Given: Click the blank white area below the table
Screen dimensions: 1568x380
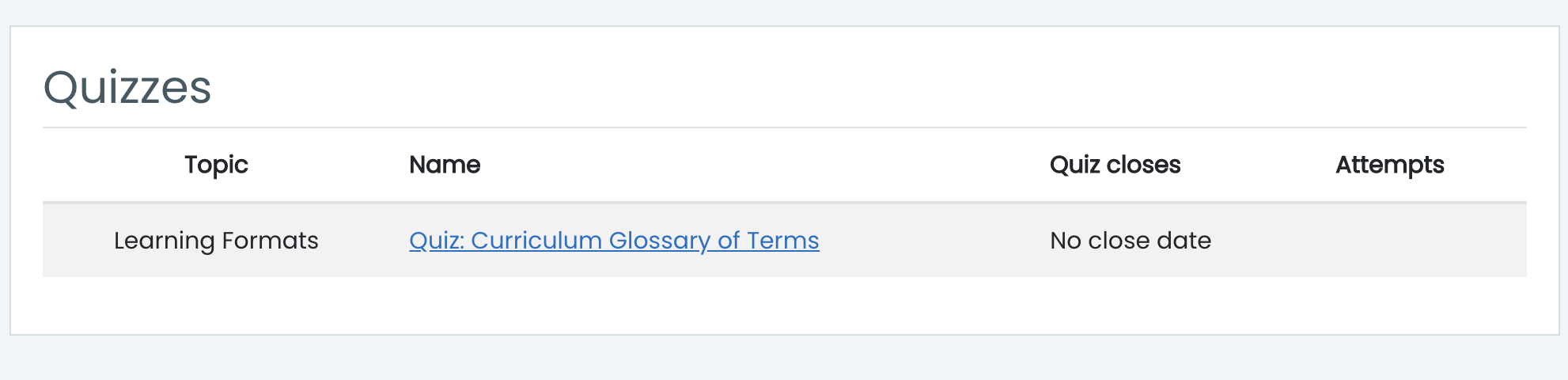Looking at the screenshot, I should coord(784,305).
